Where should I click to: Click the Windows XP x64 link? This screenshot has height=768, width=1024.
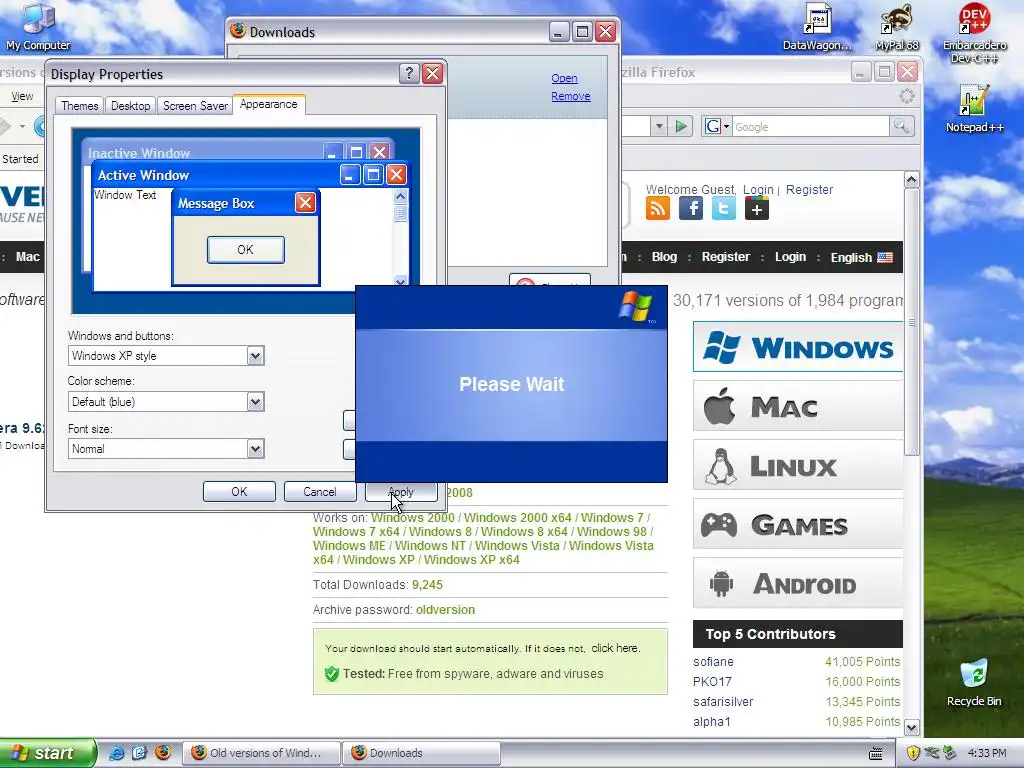[x=472, y=560]
